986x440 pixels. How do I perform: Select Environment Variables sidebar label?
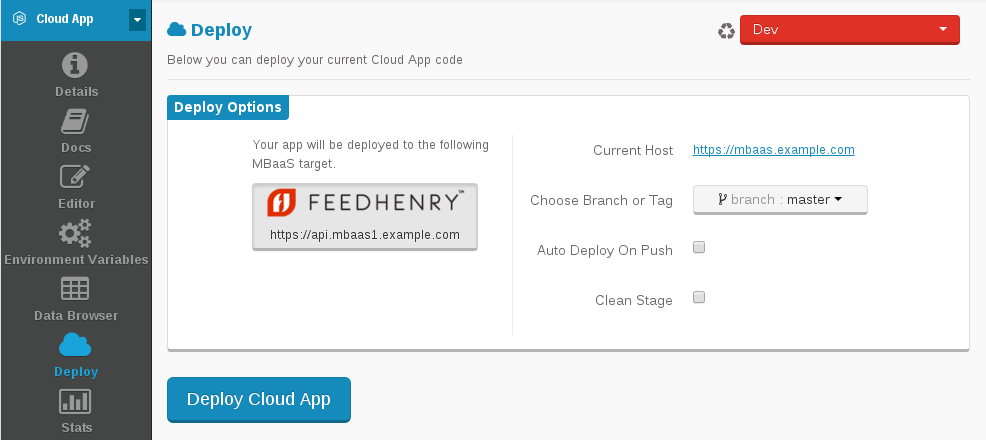pyautogui.click(x=76, y=260)
